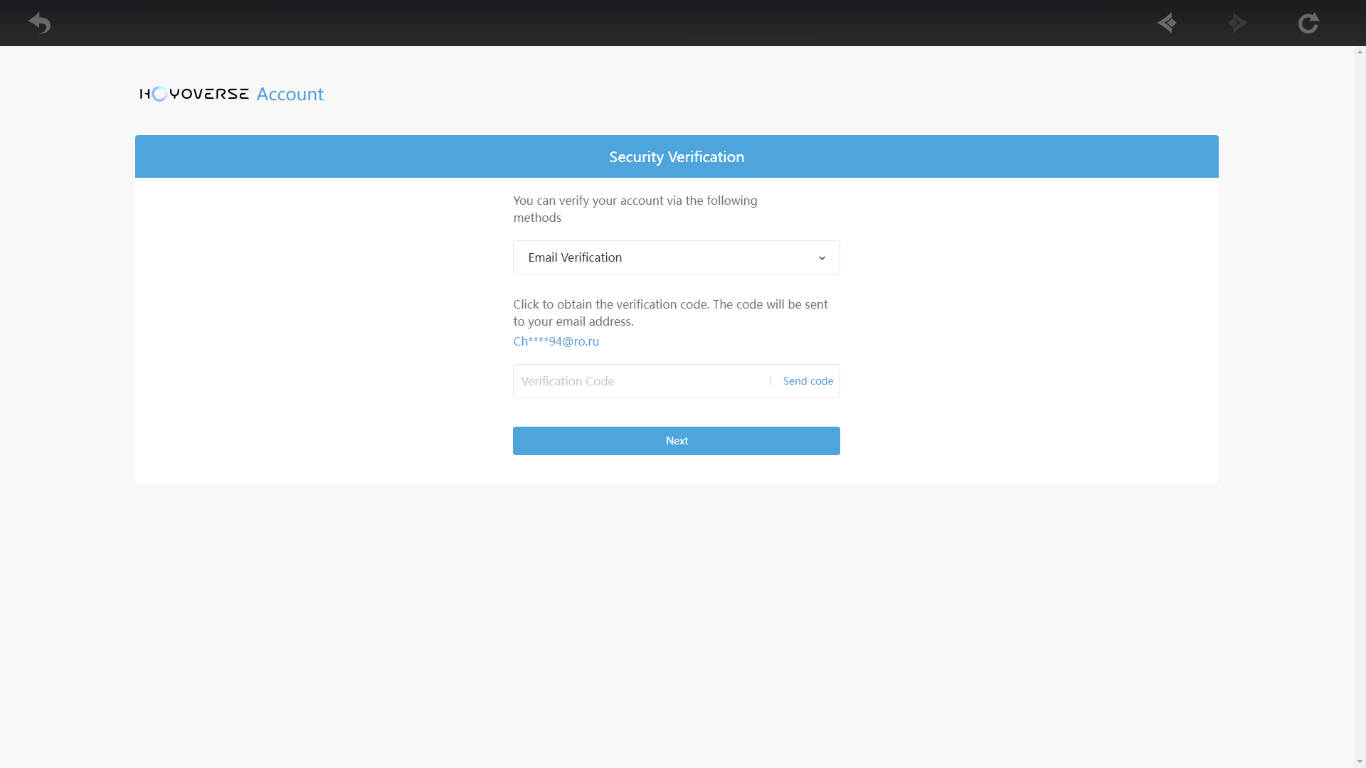
Task: Click the blue Account text beside logo
Action: click(x=290, y=94)
